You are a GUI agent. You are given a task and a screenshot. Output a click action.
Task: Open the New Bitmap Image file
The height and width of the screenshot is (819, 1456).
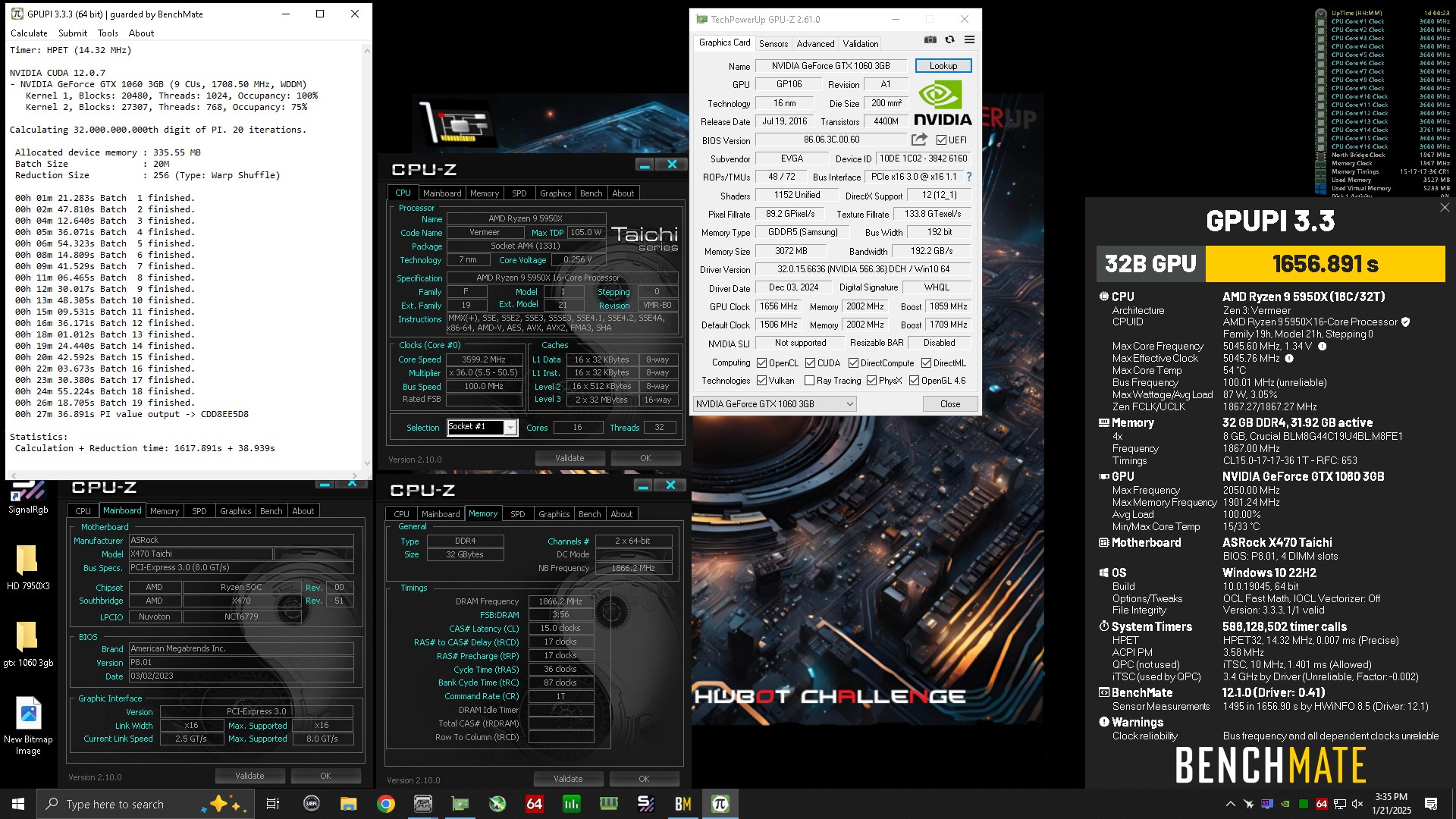pyautogui.click(x=28, y=725)
